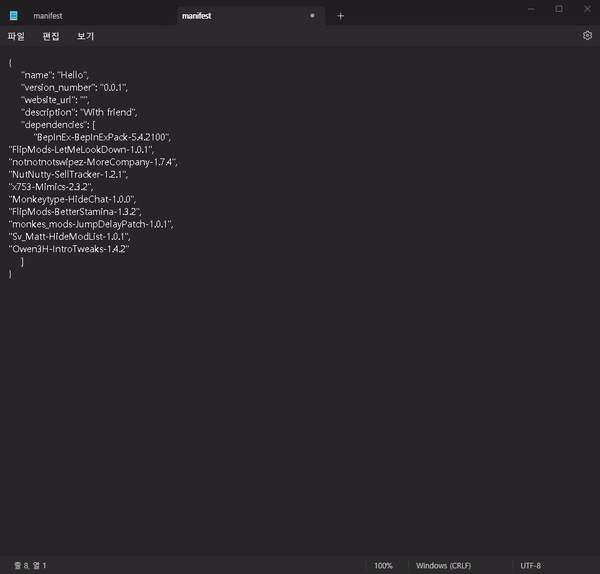Click the x753-Mimics-2.3.2 entry
600x574 pixels.
click(x=51, y=187)
